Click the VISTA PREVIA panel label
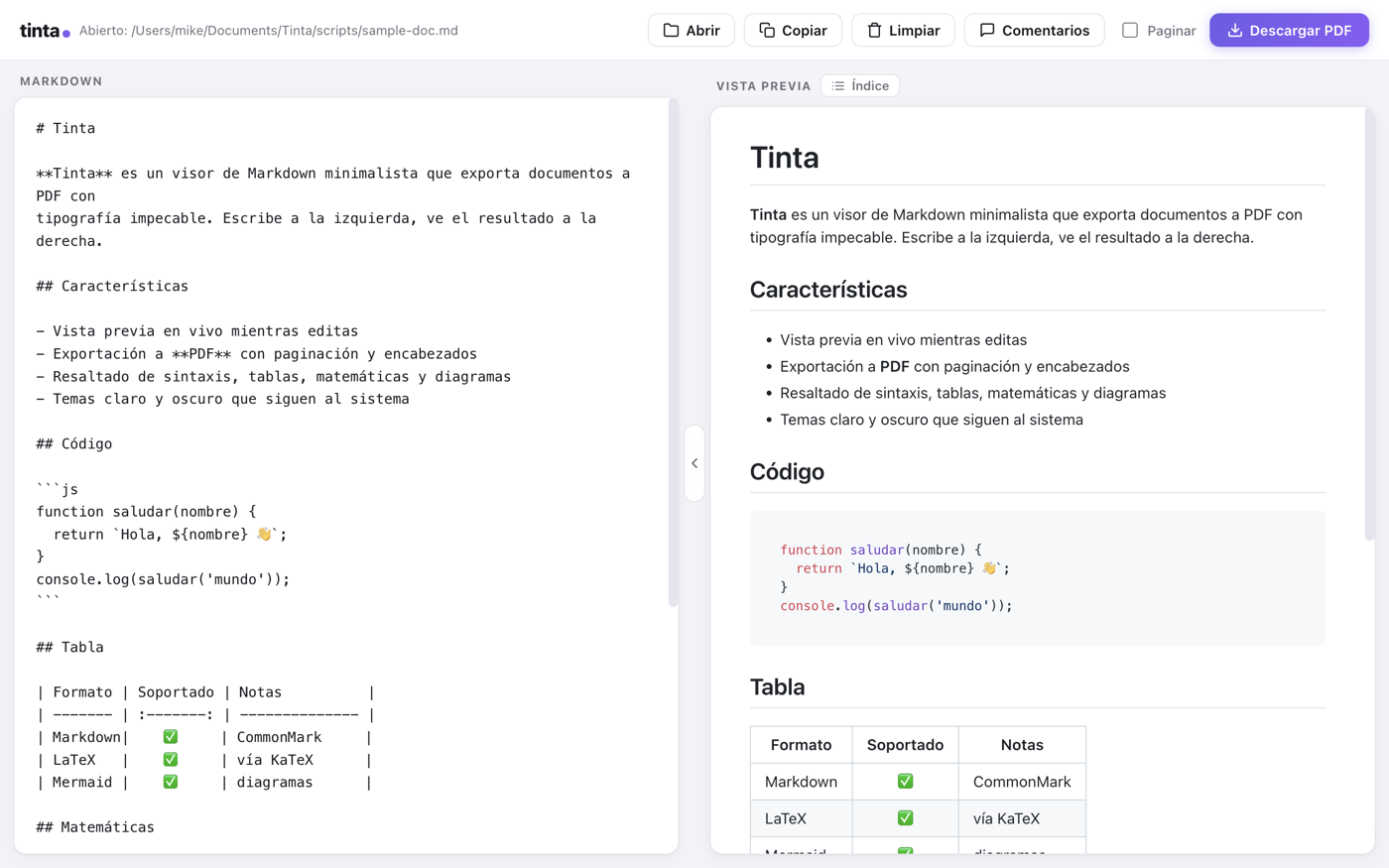 pyautogui.click(x=764, y=86)
